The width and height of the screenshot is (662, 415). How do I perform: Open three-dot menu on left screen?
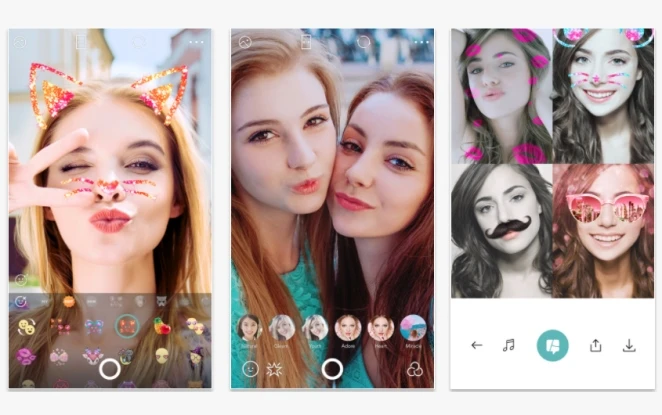click(x=196, y=43)
